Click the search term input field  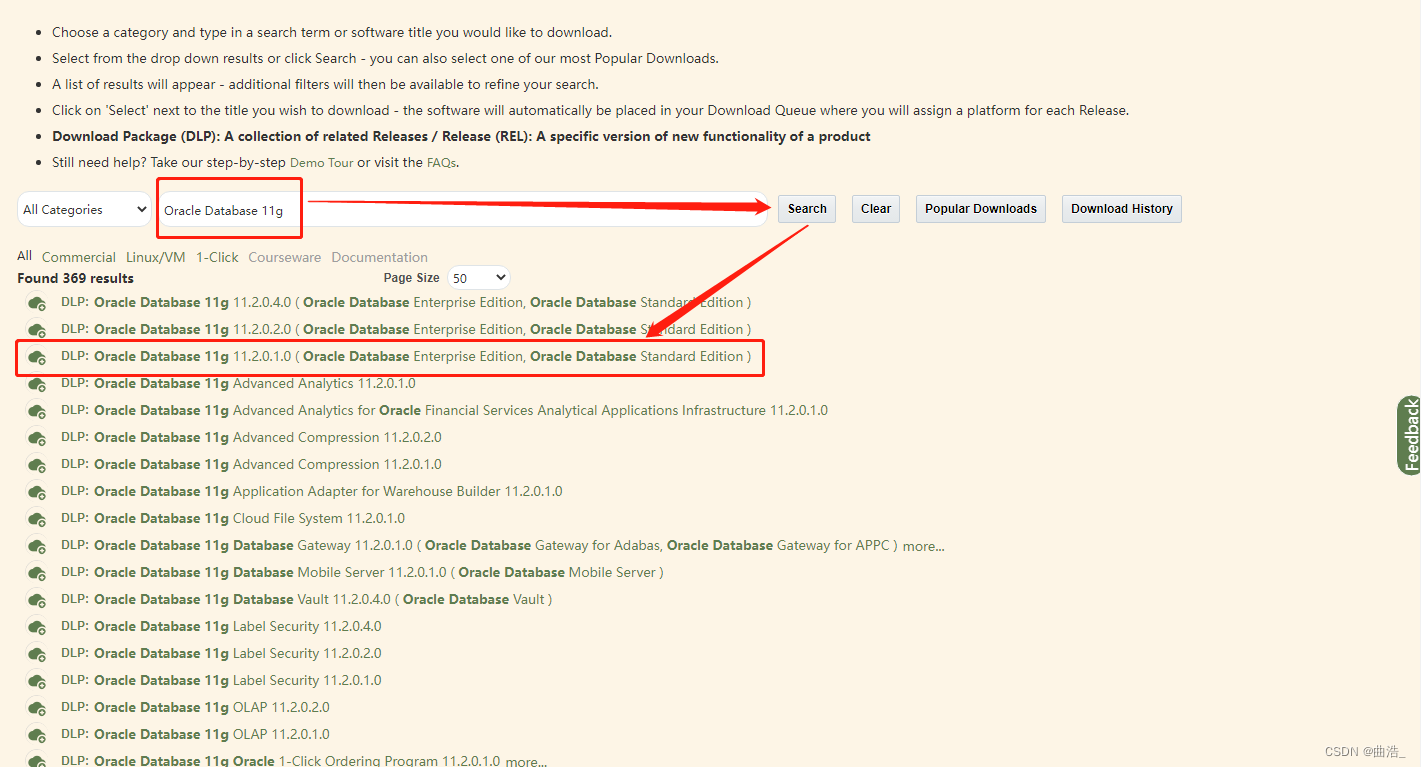(x=462, y=209)
